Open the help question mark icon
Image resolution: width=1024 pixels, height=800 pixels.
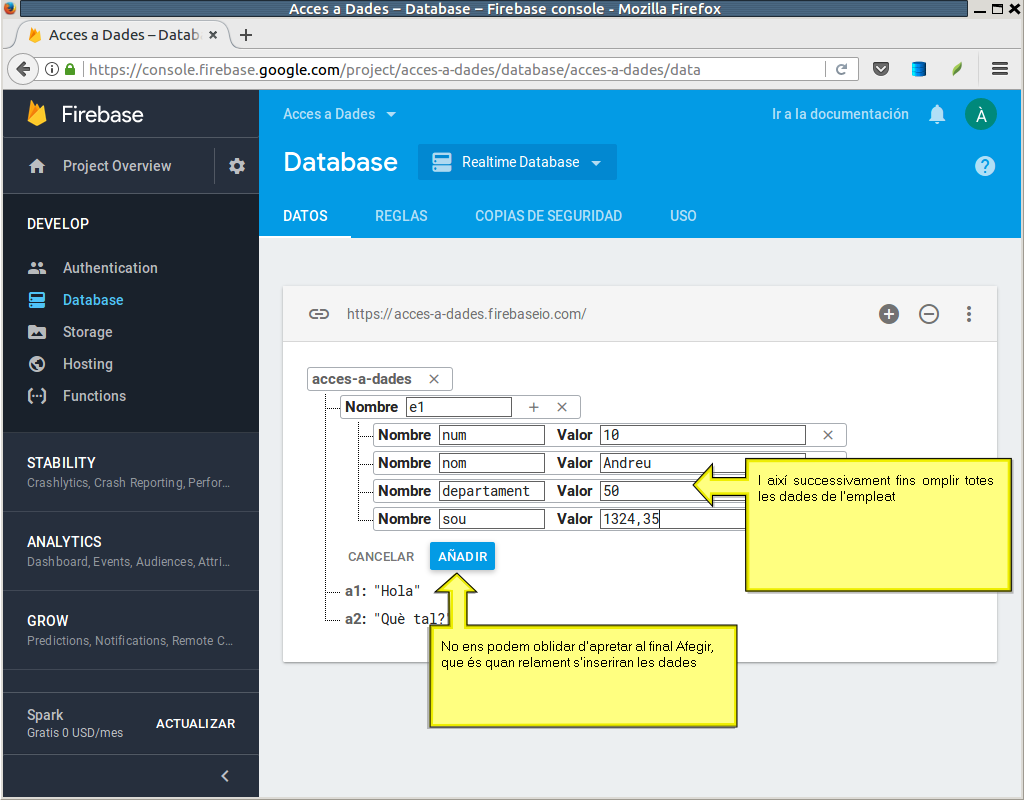[x=985, y=166]
